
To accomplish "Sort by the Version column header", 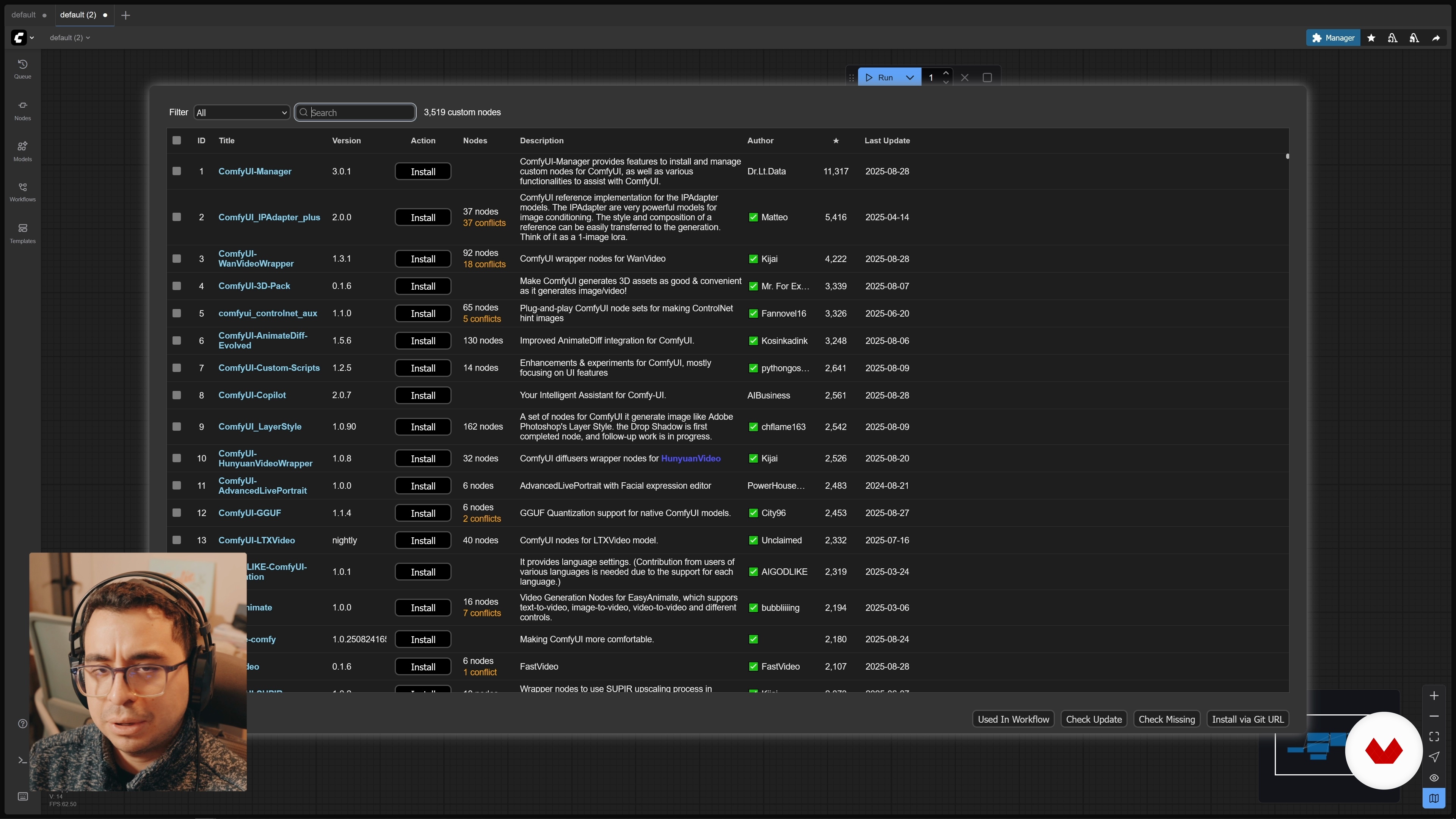I will tap(347, 141).
